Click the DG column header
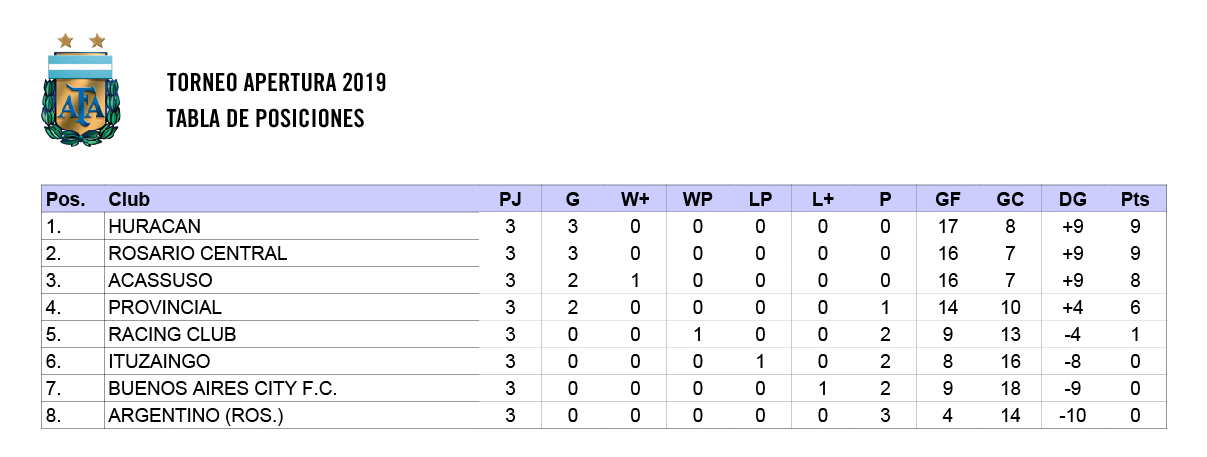The height and width of the screenshot is (457, 1207). 1072,199
